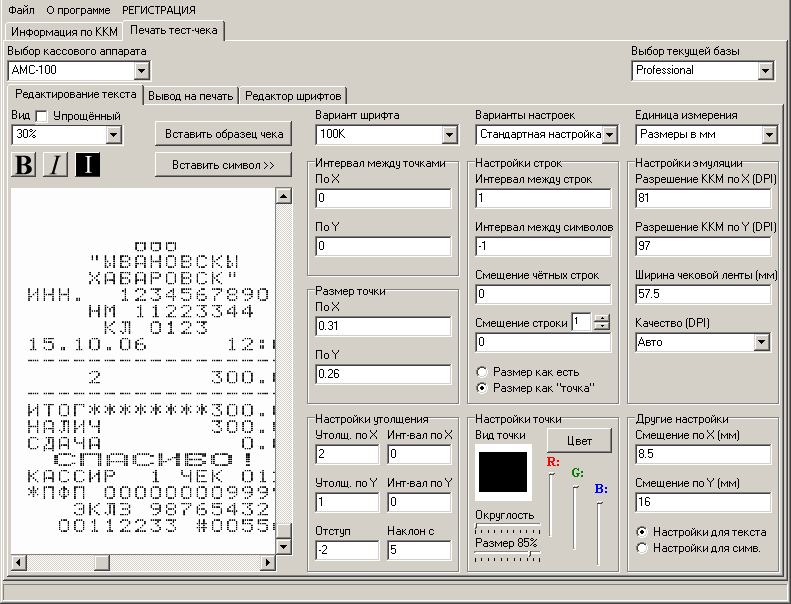Click Вставить образец чека button
Screen dimensions: 791x604
click(x=223, y=134)
